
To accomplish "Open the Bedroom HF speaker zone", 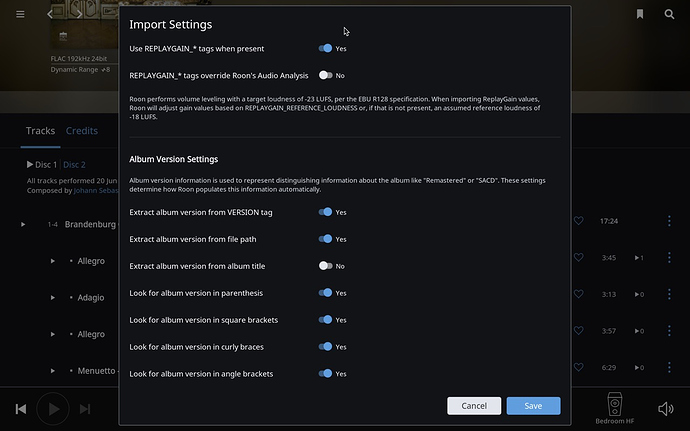I will pos(615,408).
